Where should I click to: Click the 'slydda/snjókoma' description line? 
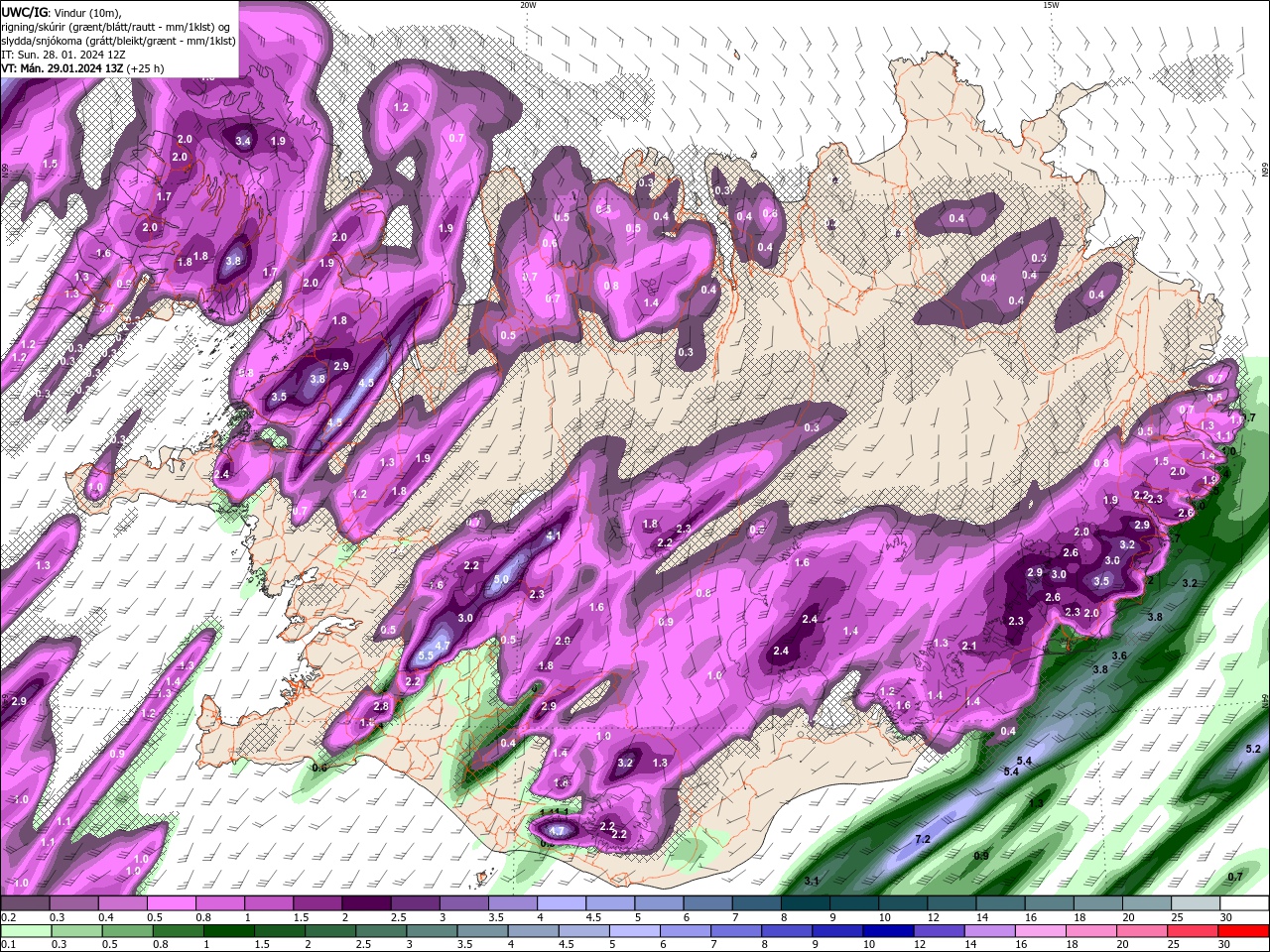click(x=119, y=41)
